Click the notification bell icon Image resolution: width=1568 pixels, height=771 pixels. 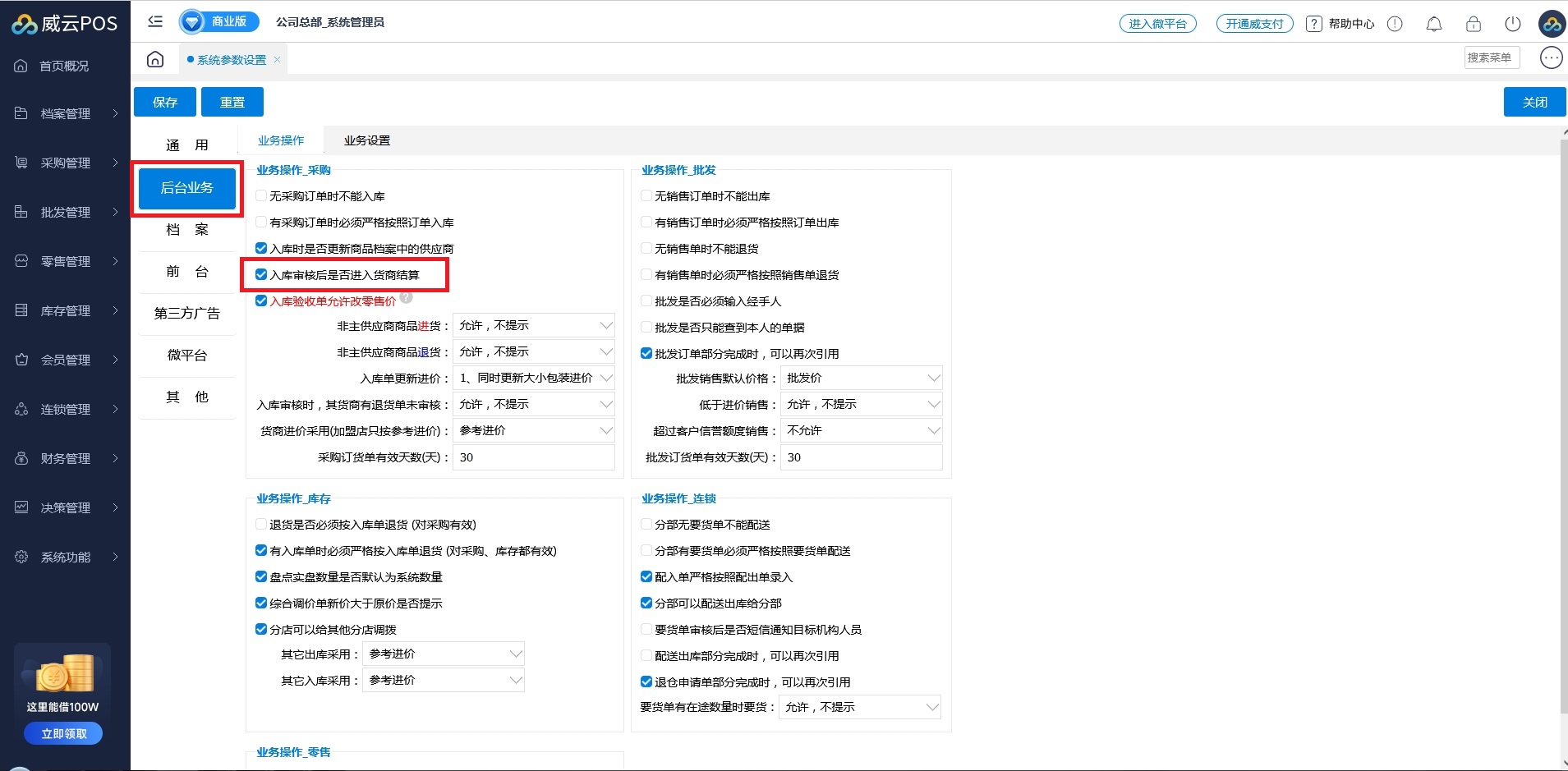coord(1434,24)
